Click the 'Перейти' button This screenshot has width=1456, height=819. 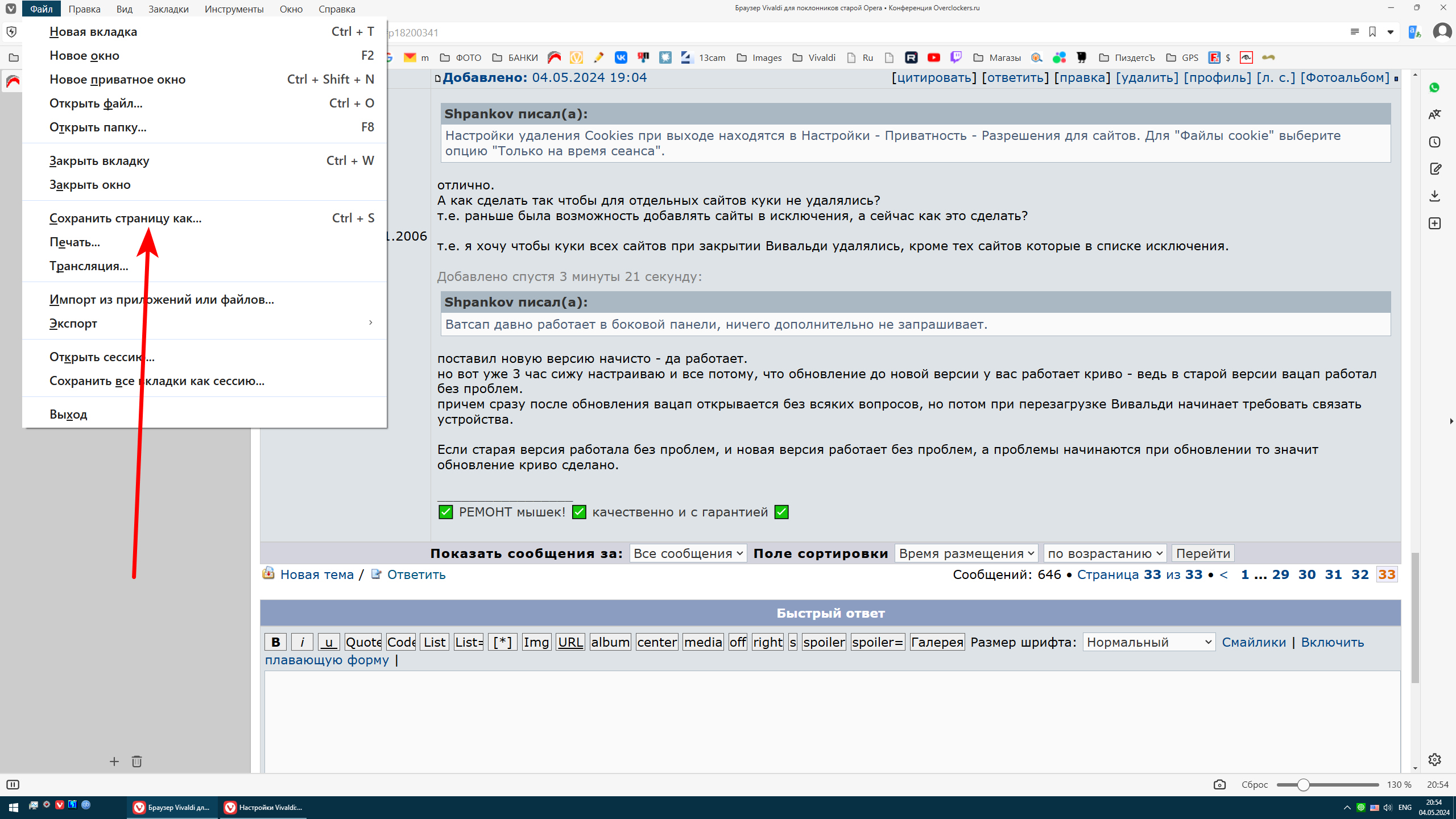(x=1202, y=553)
